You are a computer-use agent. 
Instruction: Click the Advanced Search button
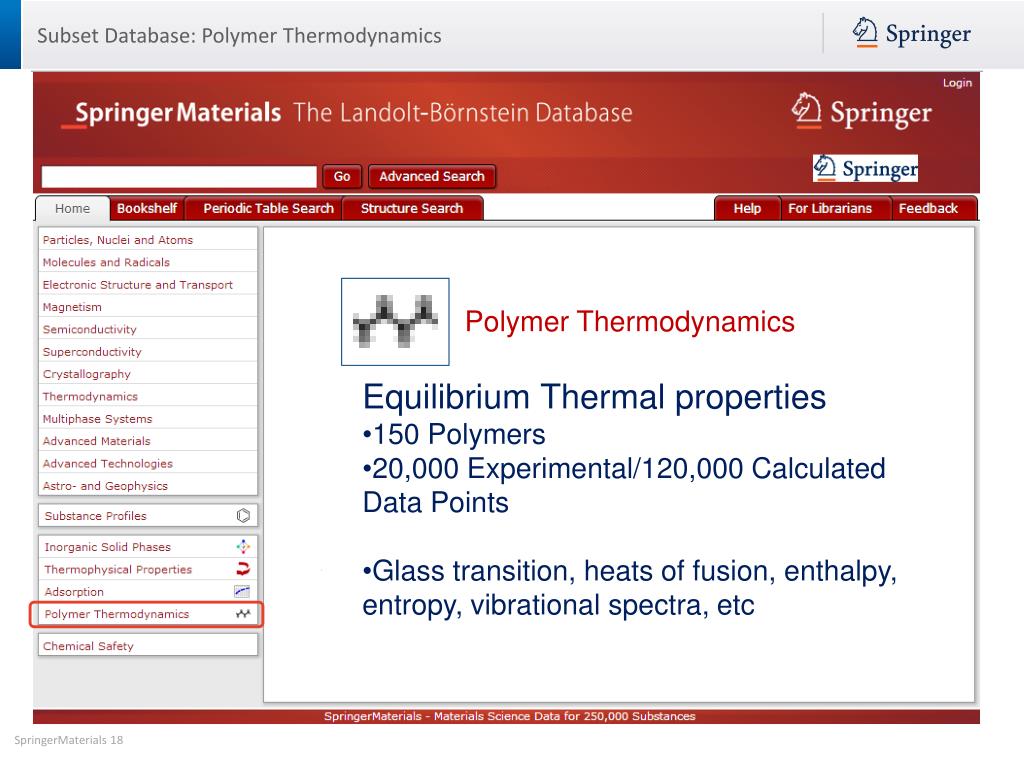click(x=432, y=176)
